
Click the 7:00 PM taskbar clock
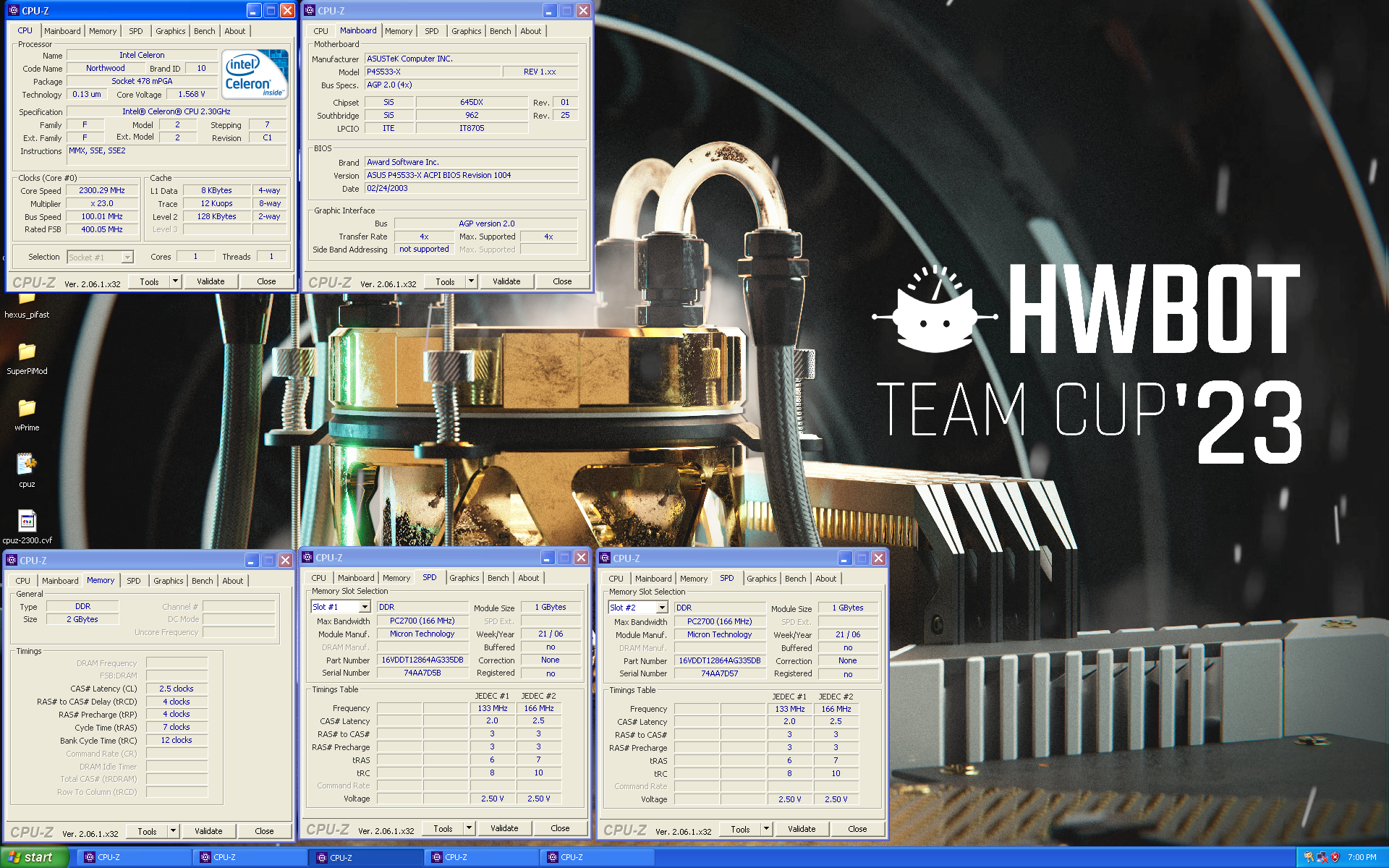1362,857
